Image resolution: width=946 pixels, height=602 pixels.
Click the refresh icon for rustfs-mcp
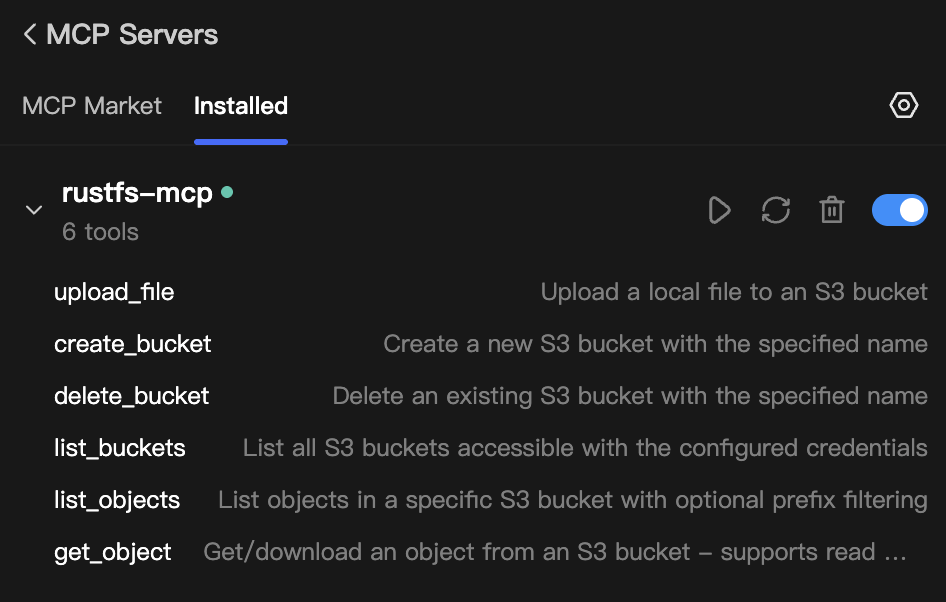[775, 210]
